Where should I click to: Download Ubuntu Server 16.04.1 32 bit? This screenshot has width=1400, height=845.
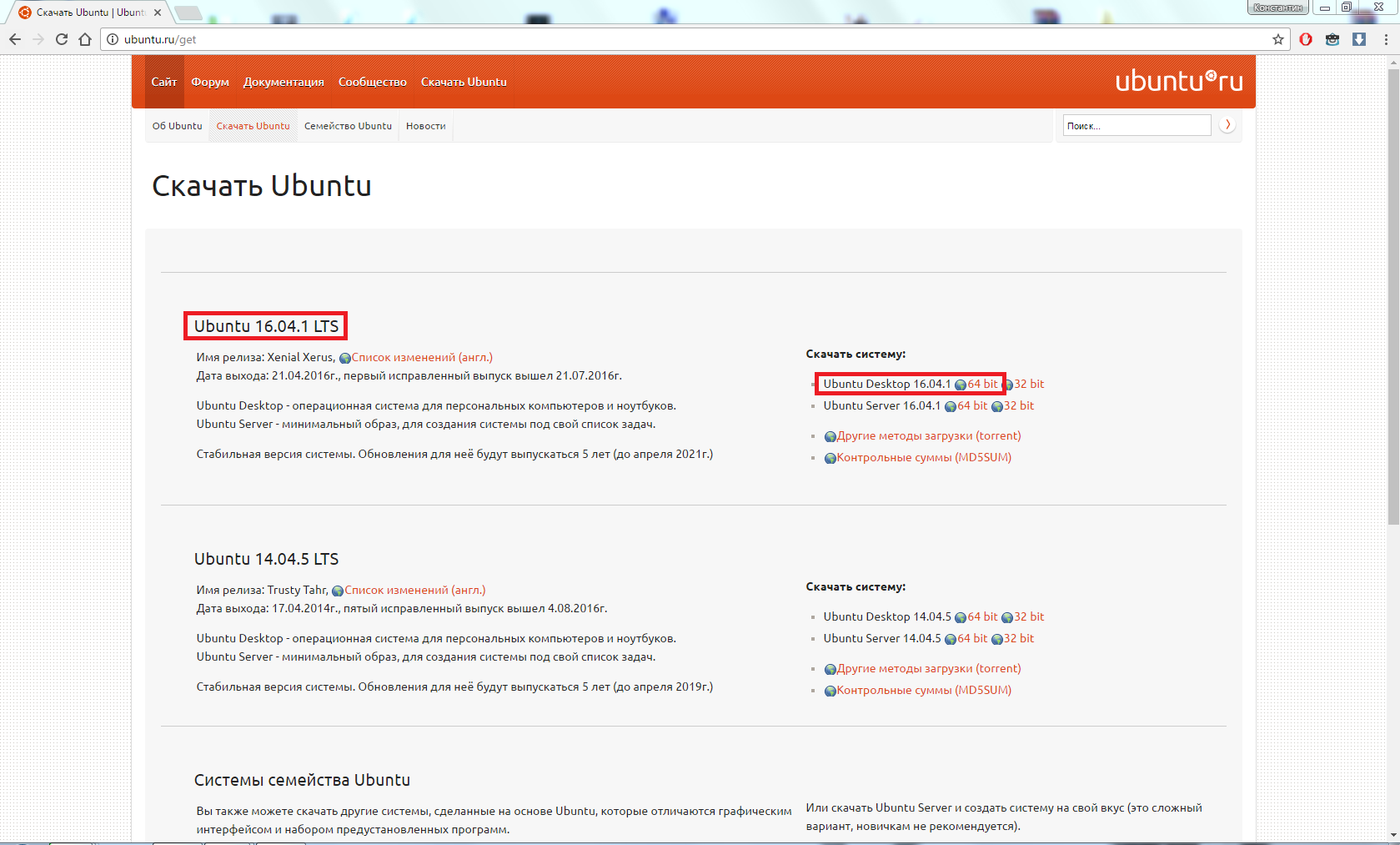(1018, 405)
